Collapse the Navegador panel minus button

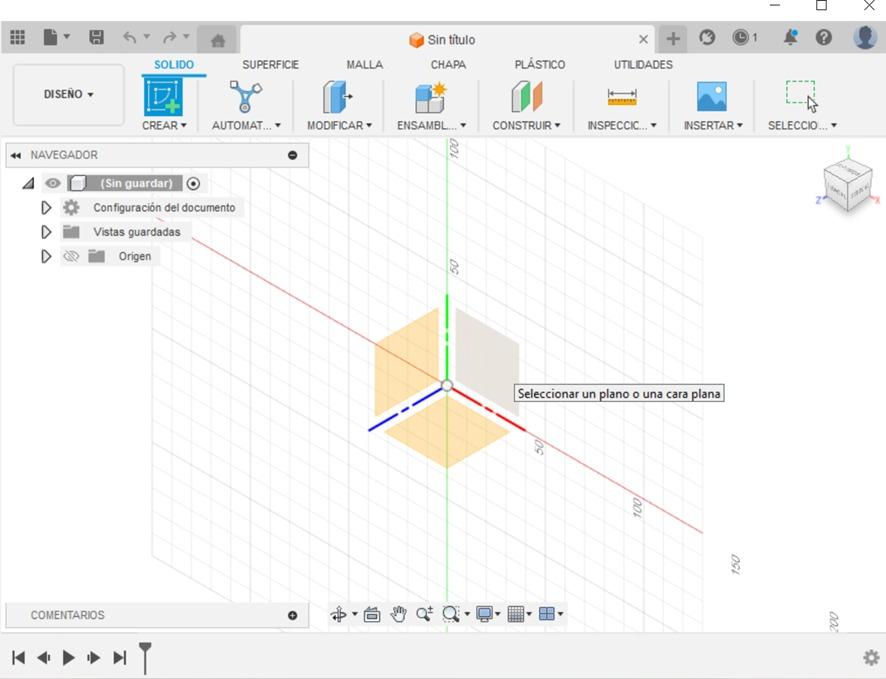point(293,155)
